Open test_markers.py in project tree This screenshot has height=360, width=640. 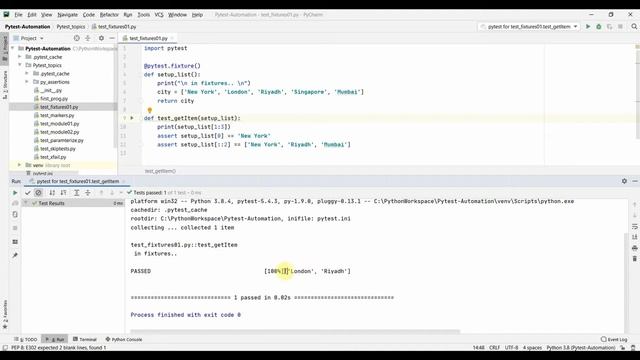(x=57, y=116)
